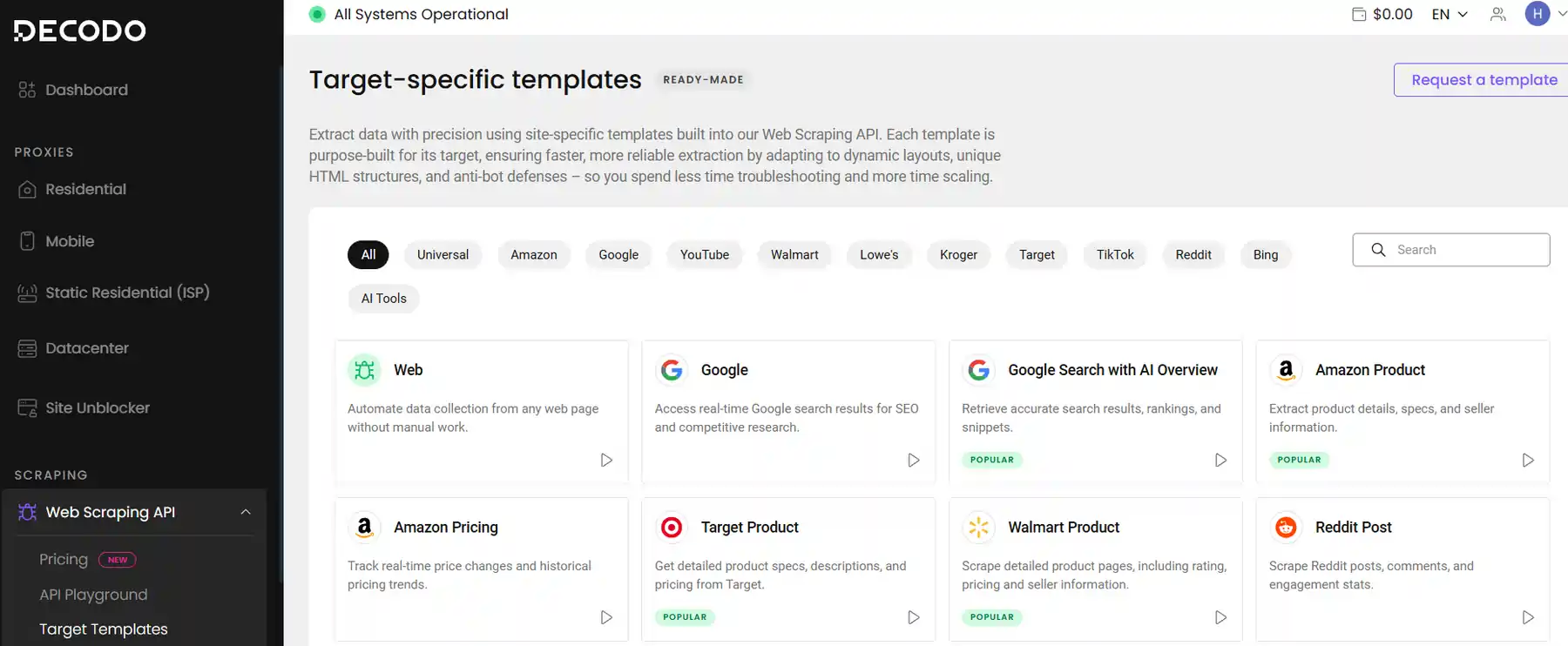This screenshot has height=646, width=1568.
Task: Filter templates by Walmart
Action: point(794,255)
